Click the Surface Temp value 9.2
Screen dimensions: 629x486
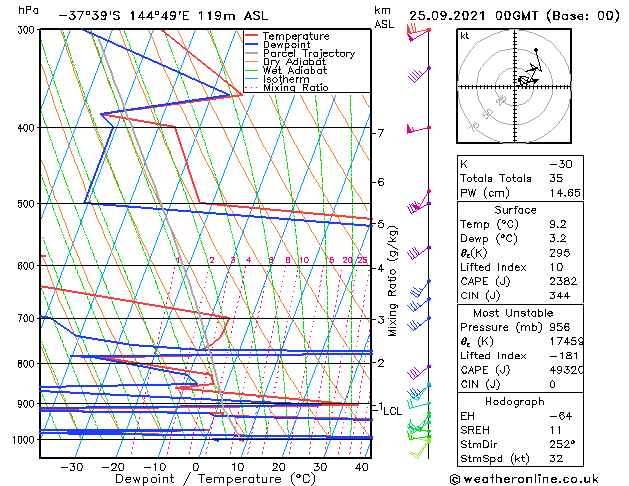[x=558, y=224]
